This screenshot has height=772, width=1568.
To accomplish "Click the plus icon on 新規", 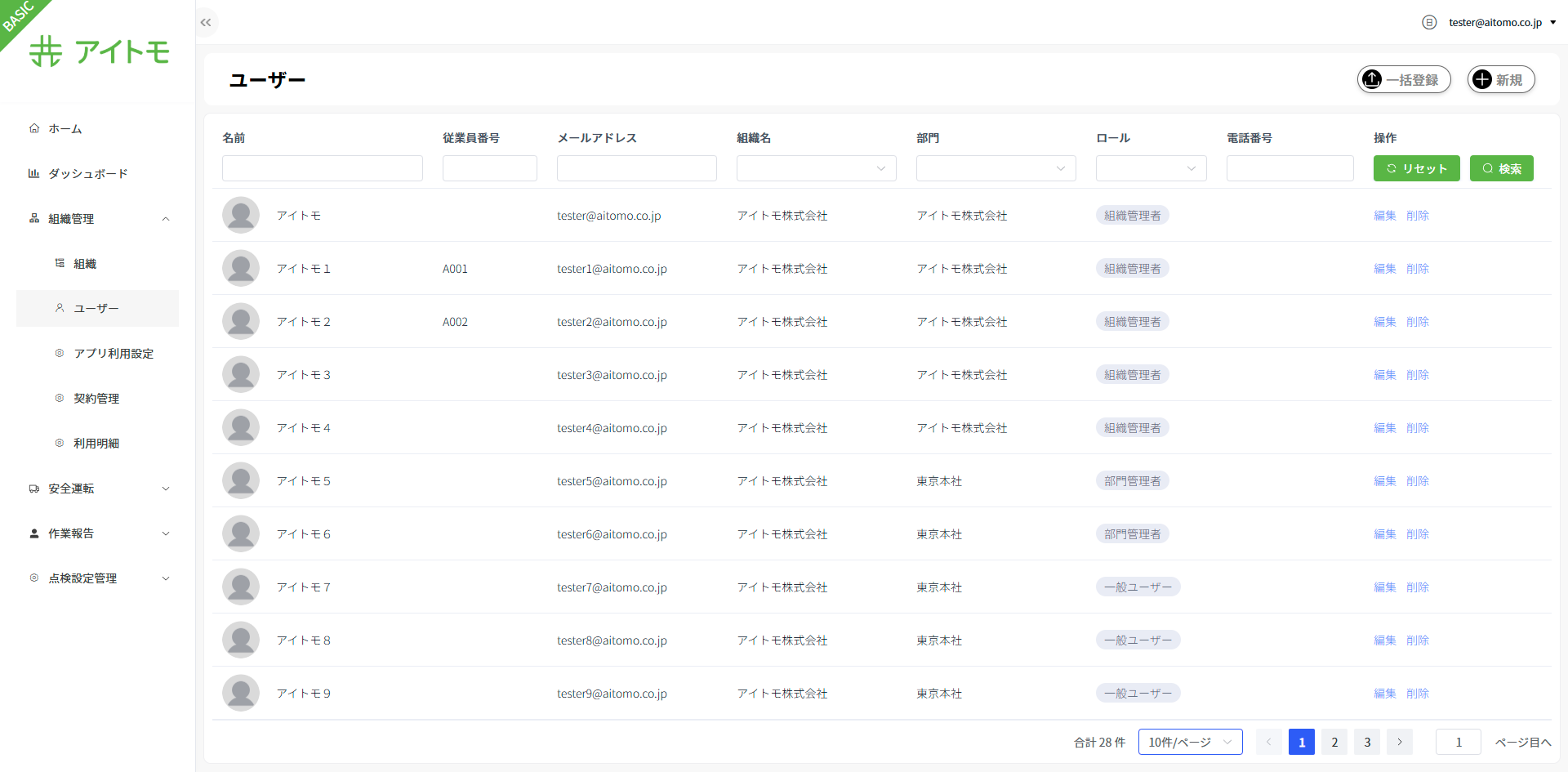I will pos(1482,79).
